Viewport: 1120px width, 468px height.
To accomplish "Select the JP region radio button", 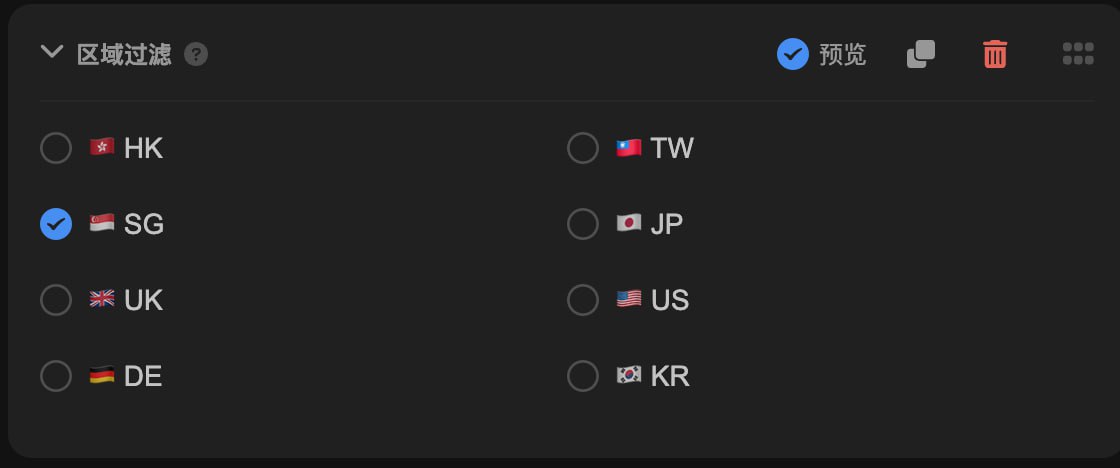I will point(583,224).
